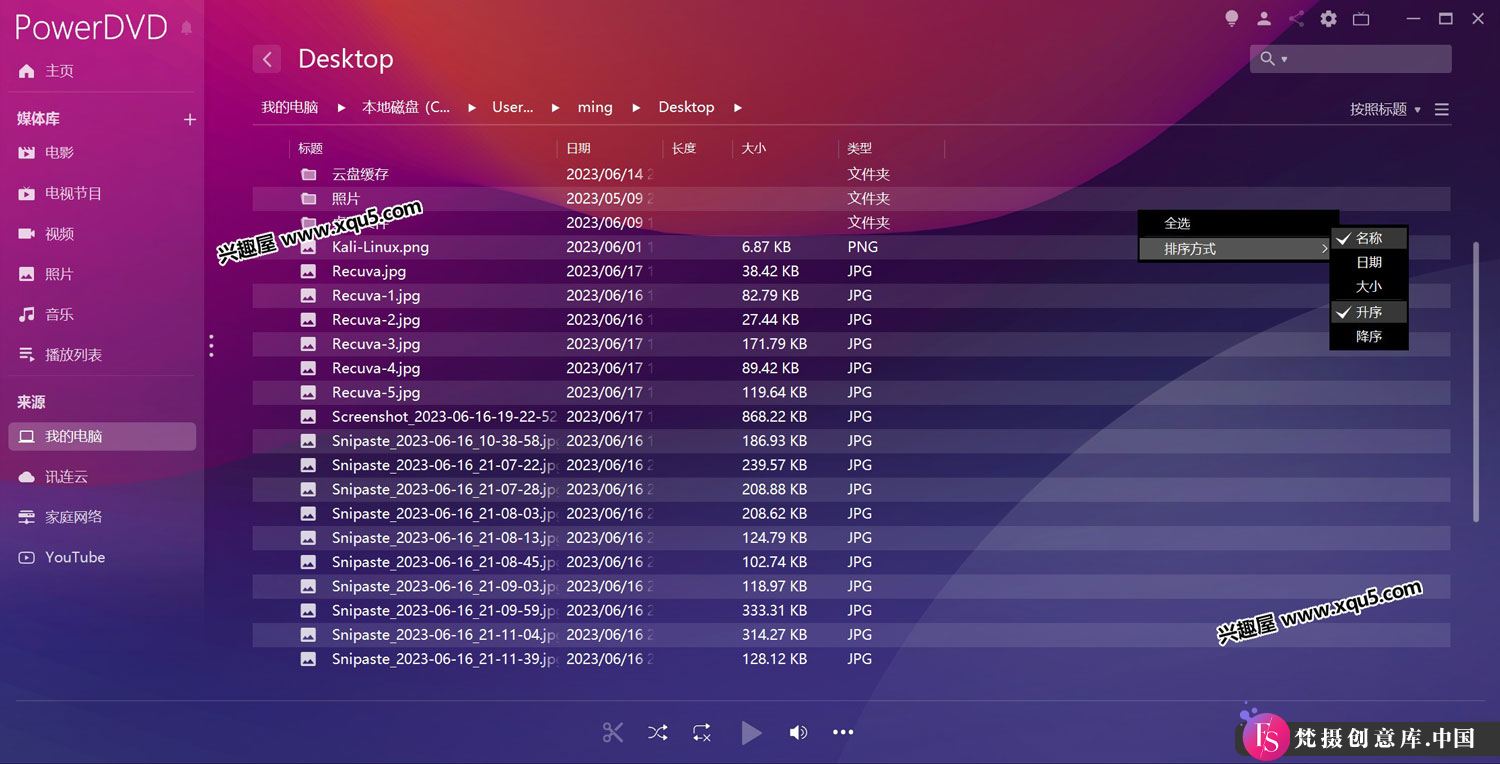The height and width of the screenshot is (764, 1500).
Task: Sort by 标题 column header
Action: click(x=310, y=148)
